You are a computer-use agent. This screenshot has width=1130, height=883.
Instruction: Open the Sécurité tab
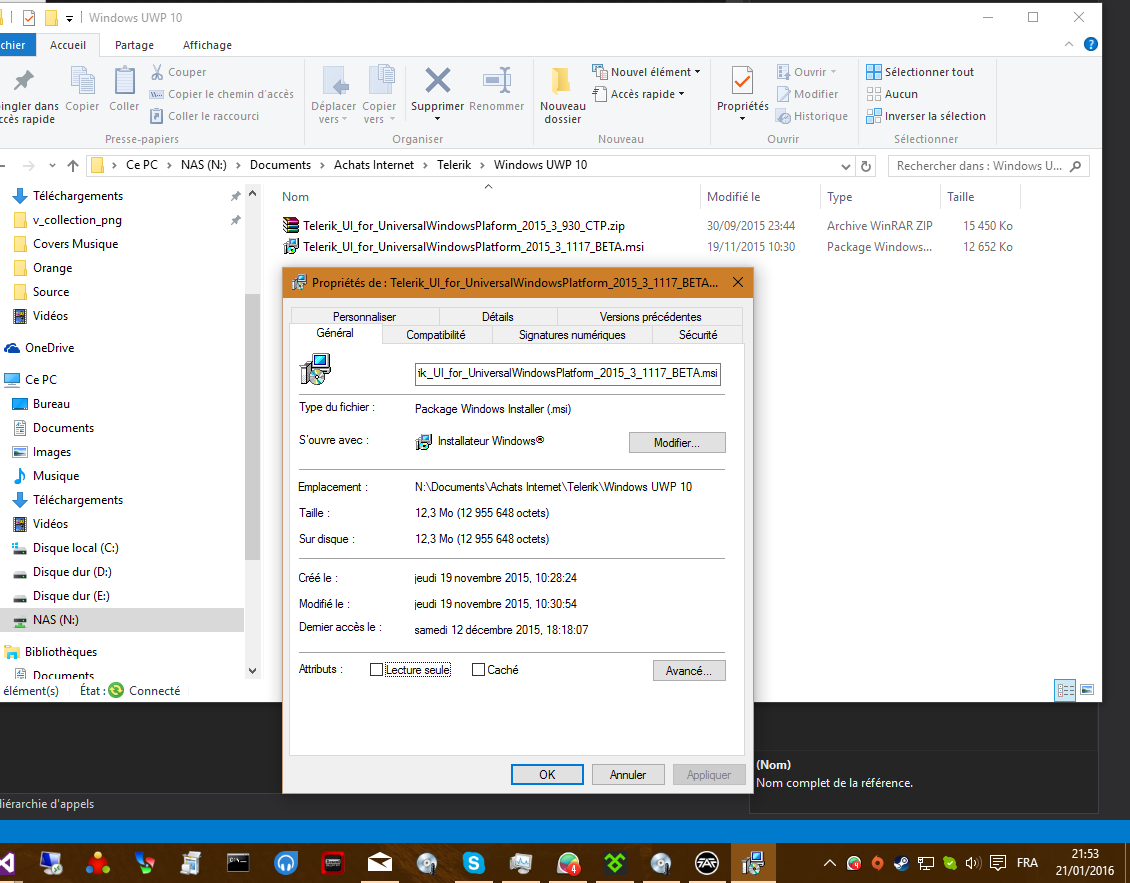[698, 334]
